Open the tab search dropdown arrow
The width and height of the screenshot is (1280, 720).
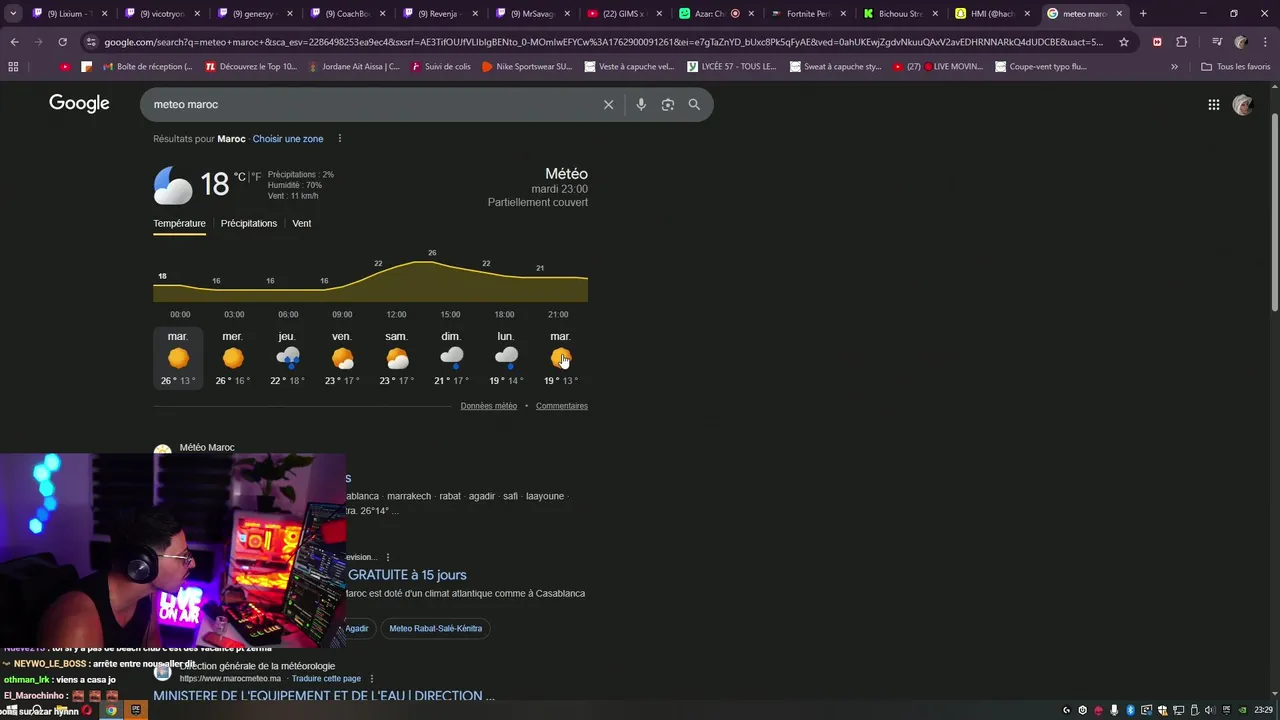[13, 14]
